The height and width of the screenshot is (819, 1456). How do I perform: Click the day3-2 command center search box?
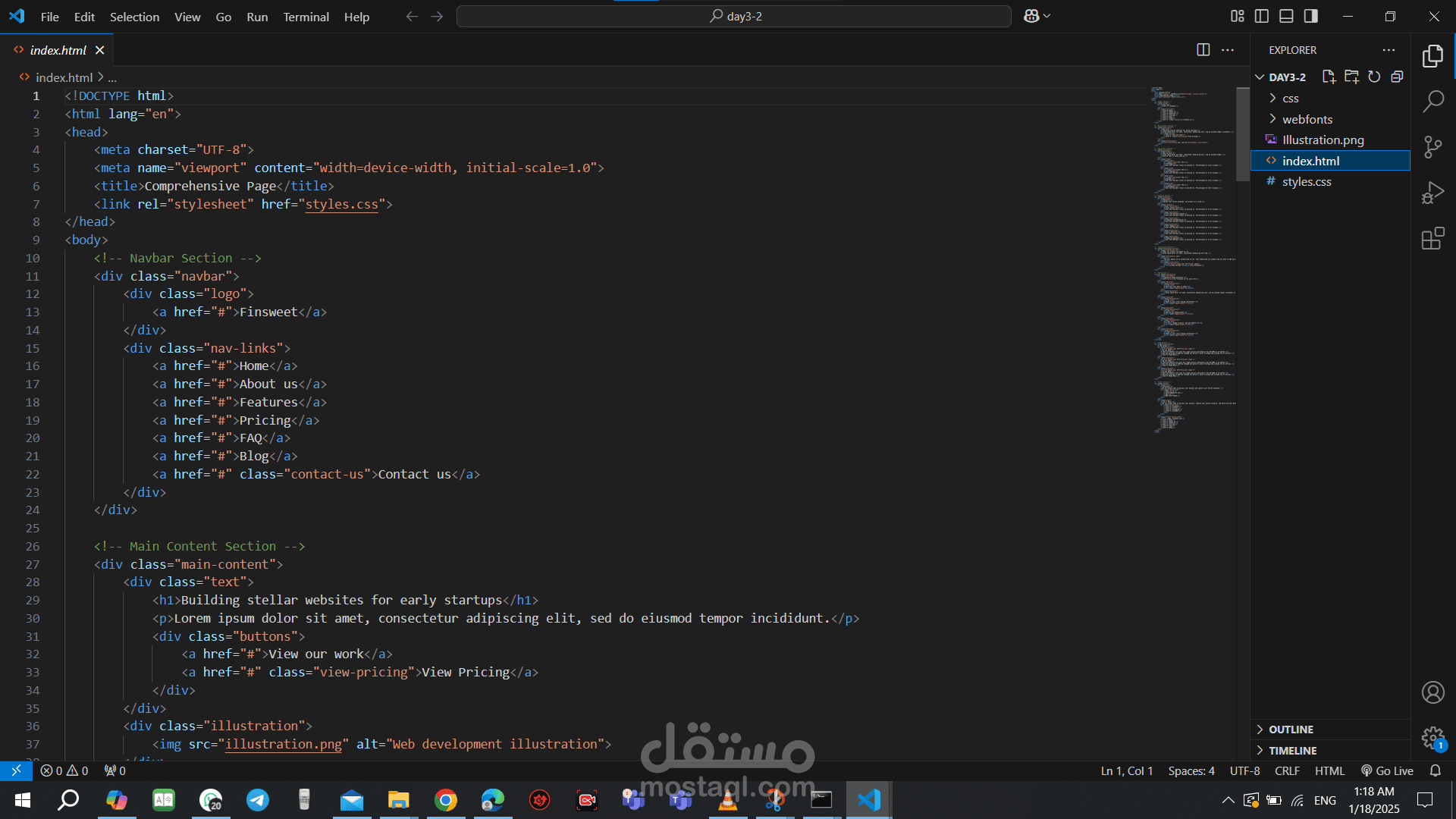733,16
